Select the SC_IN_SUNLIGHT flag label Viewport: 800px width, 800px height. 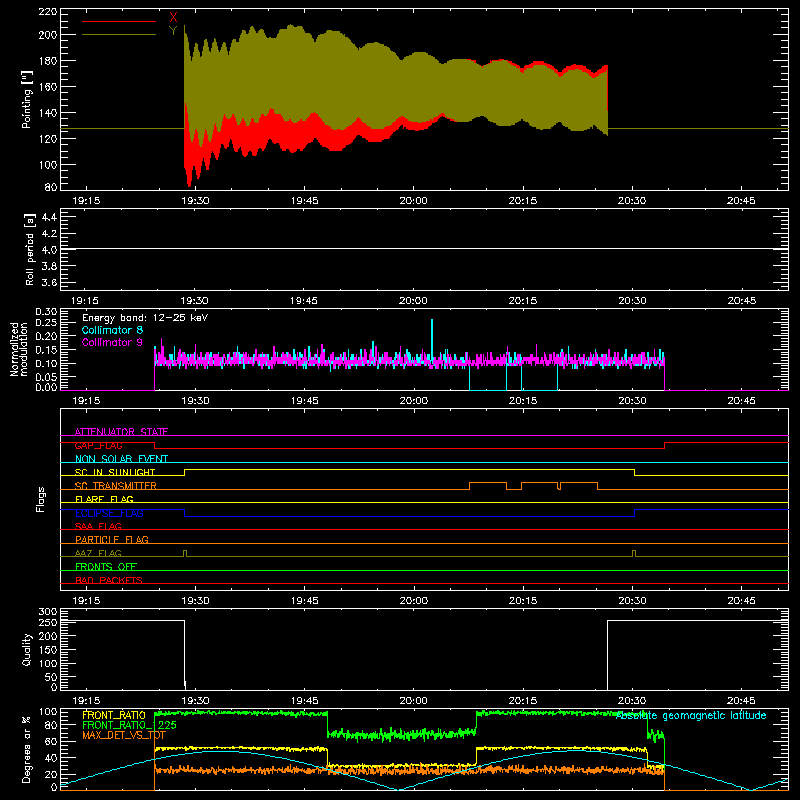coord(115,472)
